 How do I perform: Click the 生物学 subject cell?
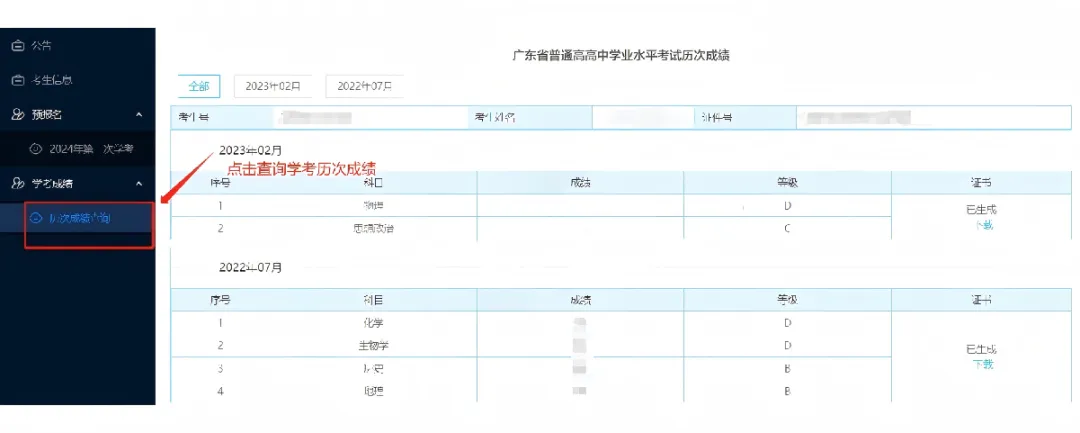tap(373, 345)
